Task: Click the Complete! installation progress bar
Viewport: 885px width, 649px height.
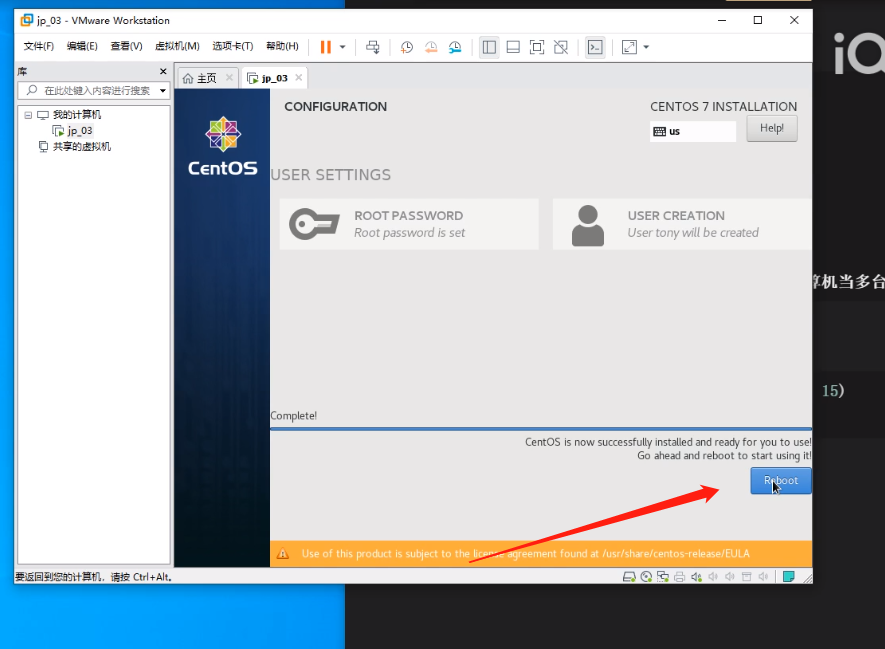Action: tap(541, 429)
